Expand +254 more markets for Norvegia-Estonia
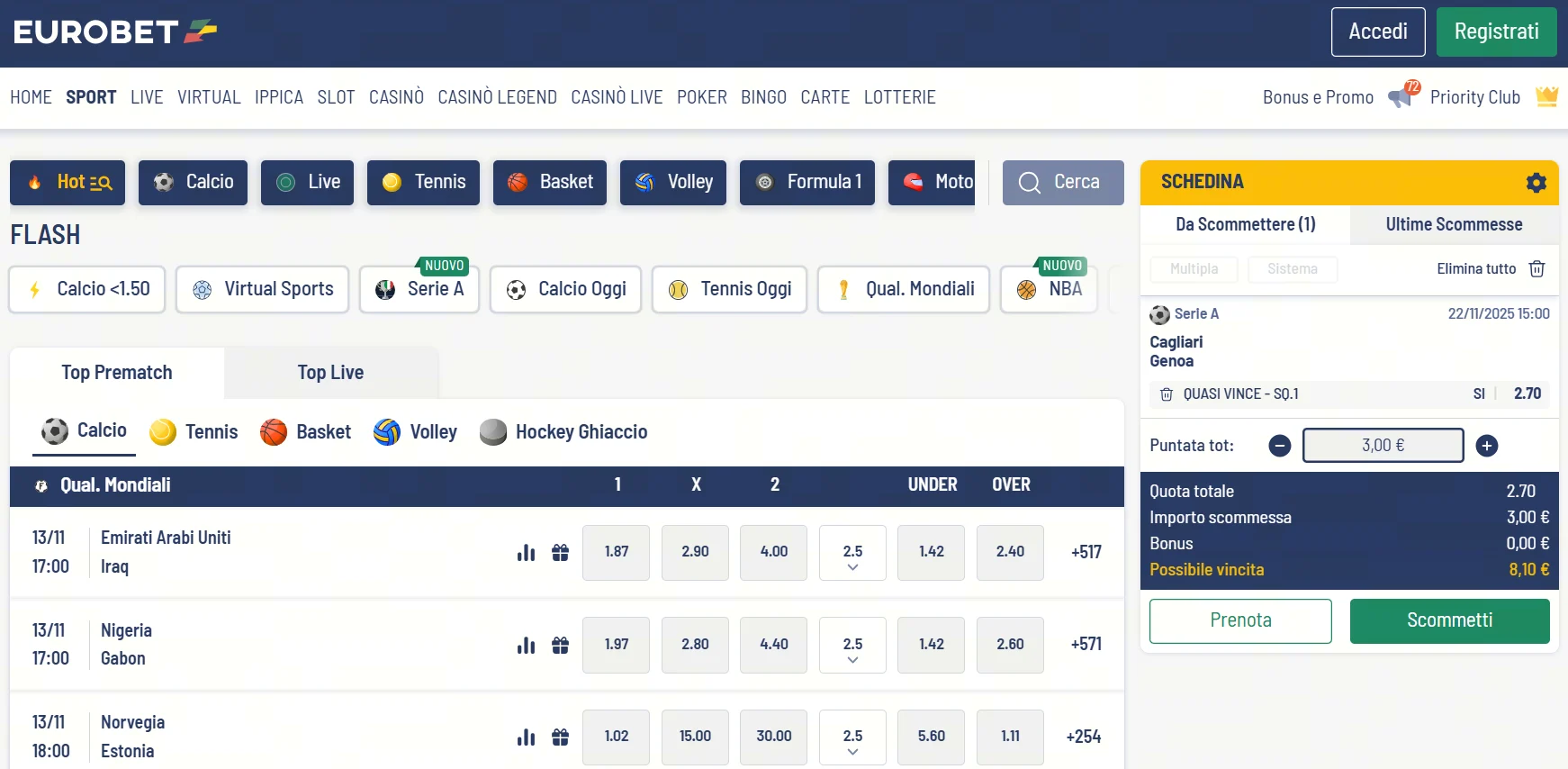Viewport: 1568px width, 769px height. click(x=1084, y=737)
